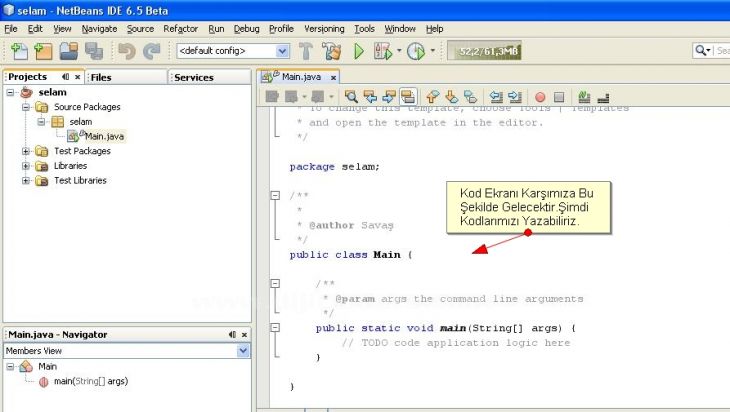Viewport: 730px width, 412px height.
Task: Click the text "package selam;" in editor
Action: tap(334, 167)
